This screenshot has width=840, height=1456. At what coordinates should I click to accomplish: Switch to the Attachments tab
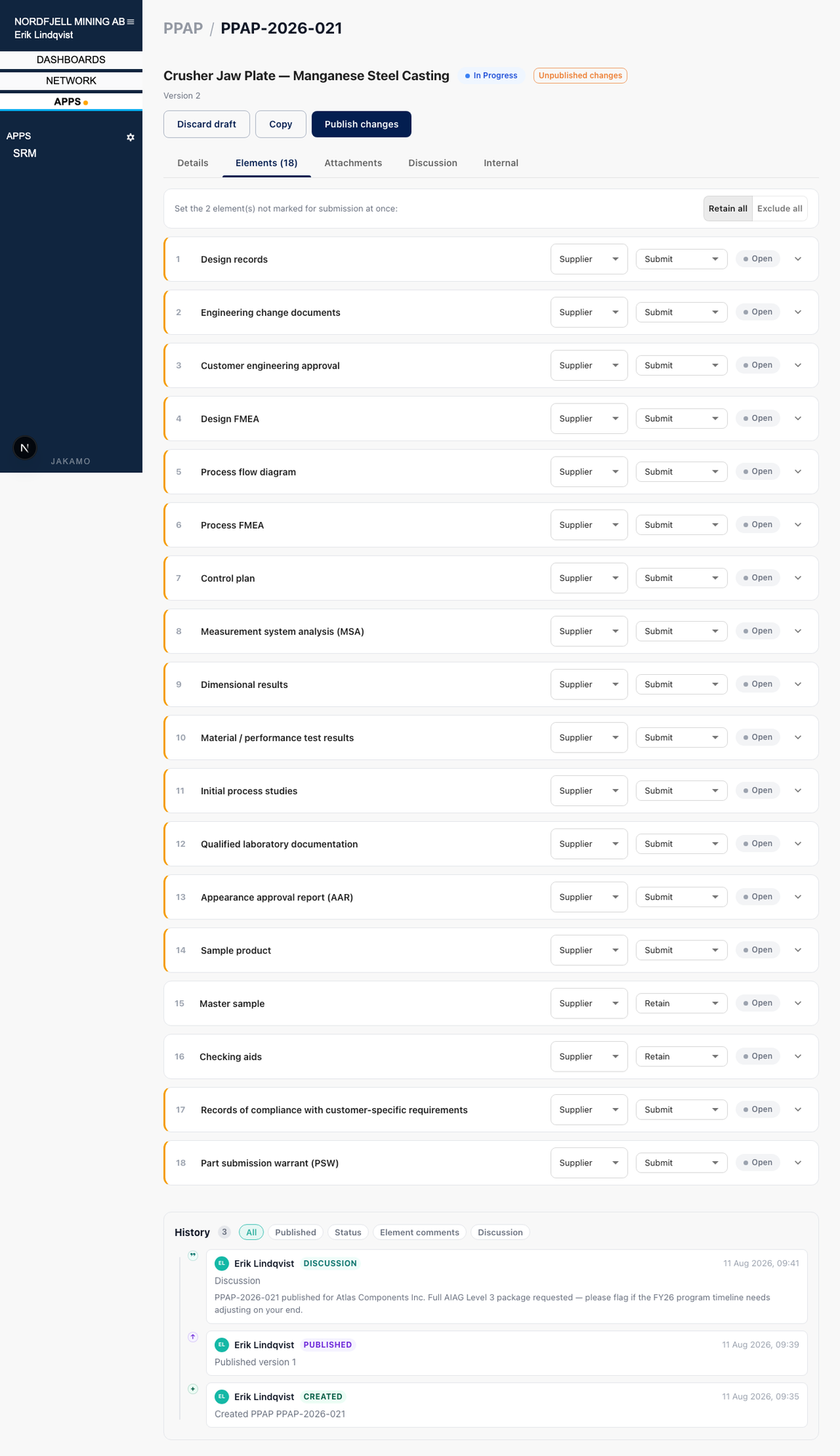pos(353,163)
